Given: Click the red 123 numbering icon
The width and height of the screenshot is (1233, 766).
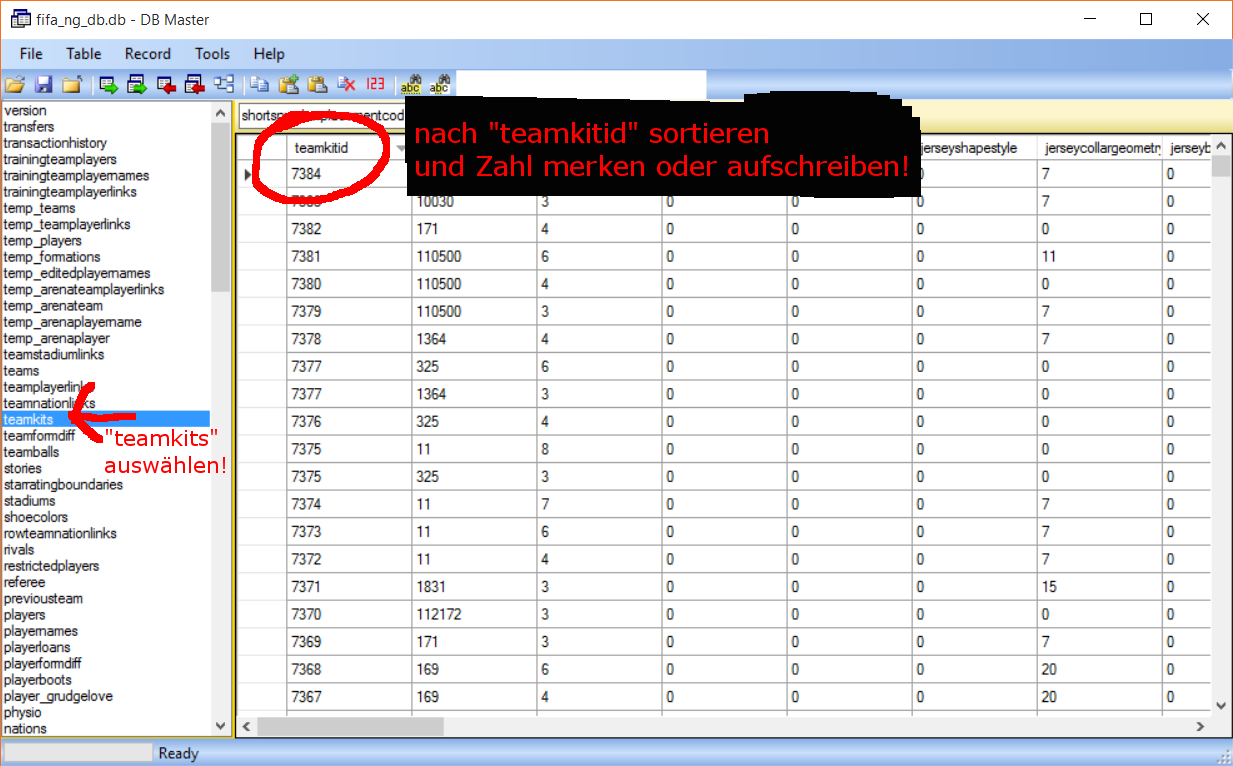Looking at the screenshot, I should pyautogui.click(x=376, y=85).
